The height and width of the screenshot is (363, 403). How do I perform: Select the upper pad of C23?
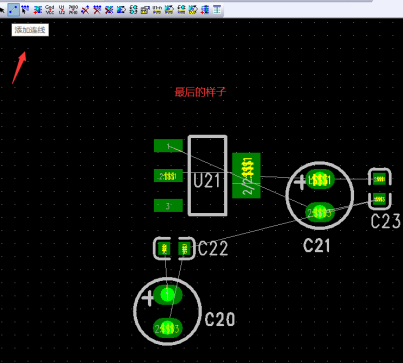pyautogui.click(x=380, y=179)
